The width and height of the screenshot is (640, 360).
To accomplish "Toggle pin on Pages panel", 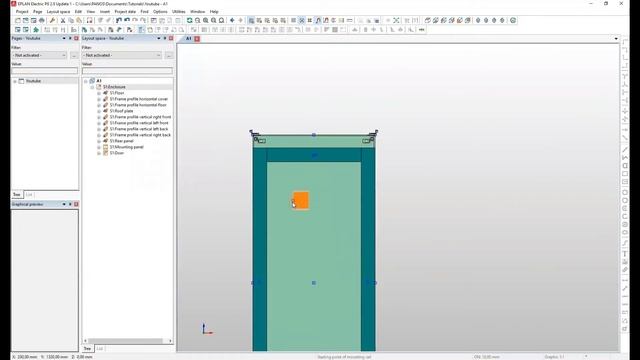I will (70, 38).
